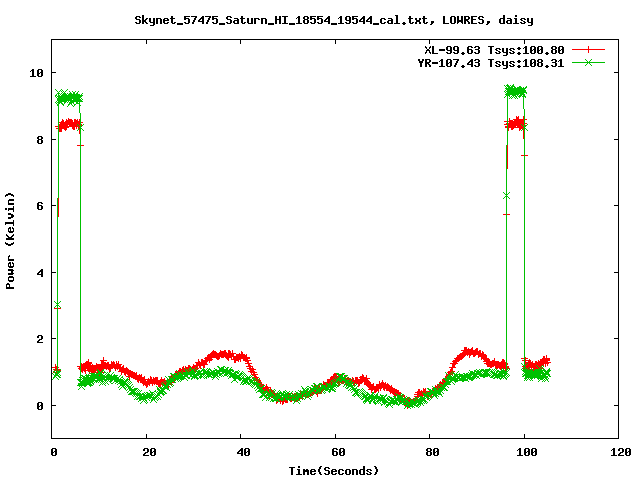Click the Time(Seconds) x-axis label

pyautogui.click(x=334, y=471)
